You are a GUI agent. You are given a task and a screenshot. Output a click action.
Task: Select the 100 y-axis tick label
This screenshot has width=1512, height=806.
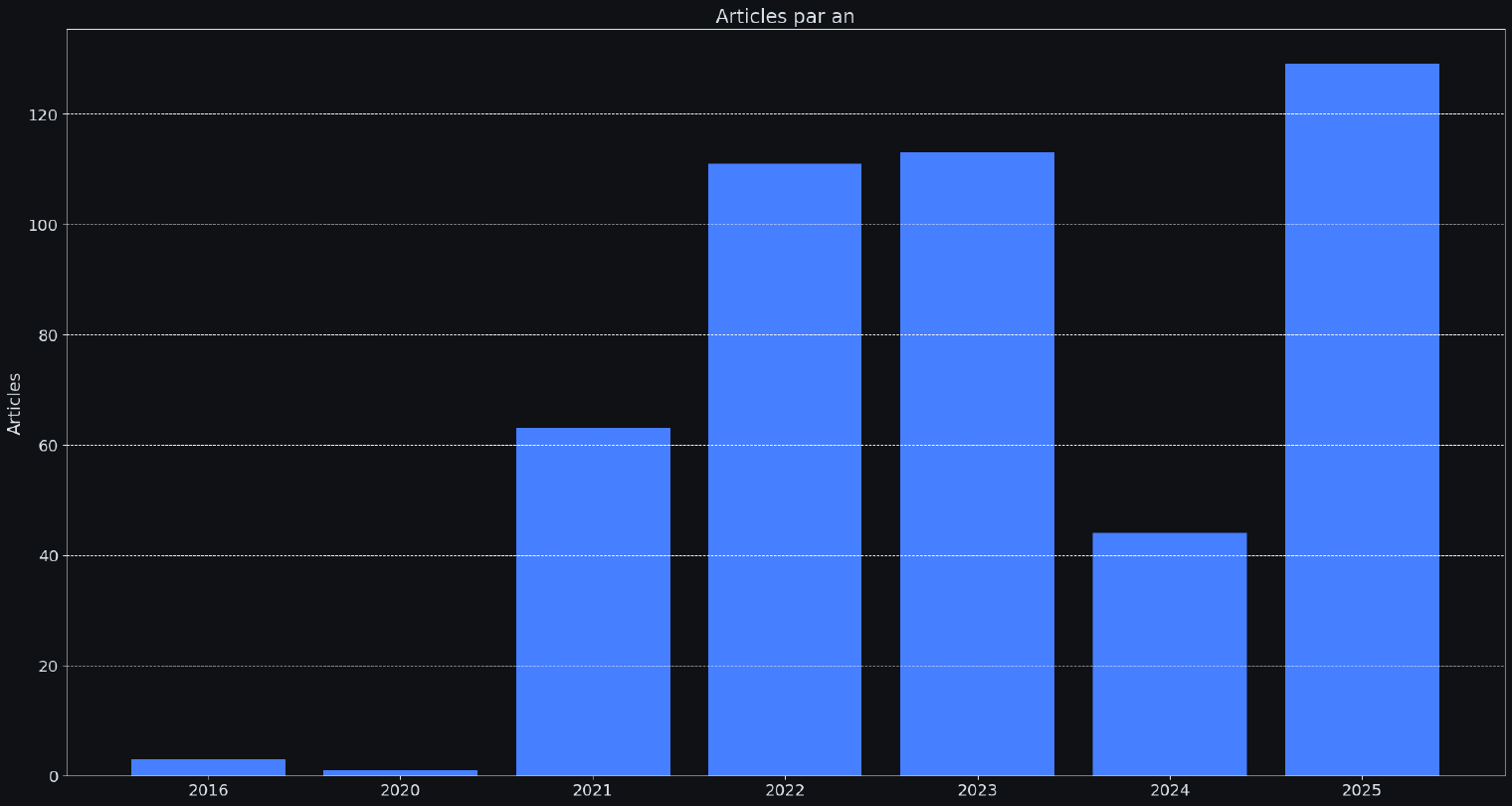tap(43, 225)
